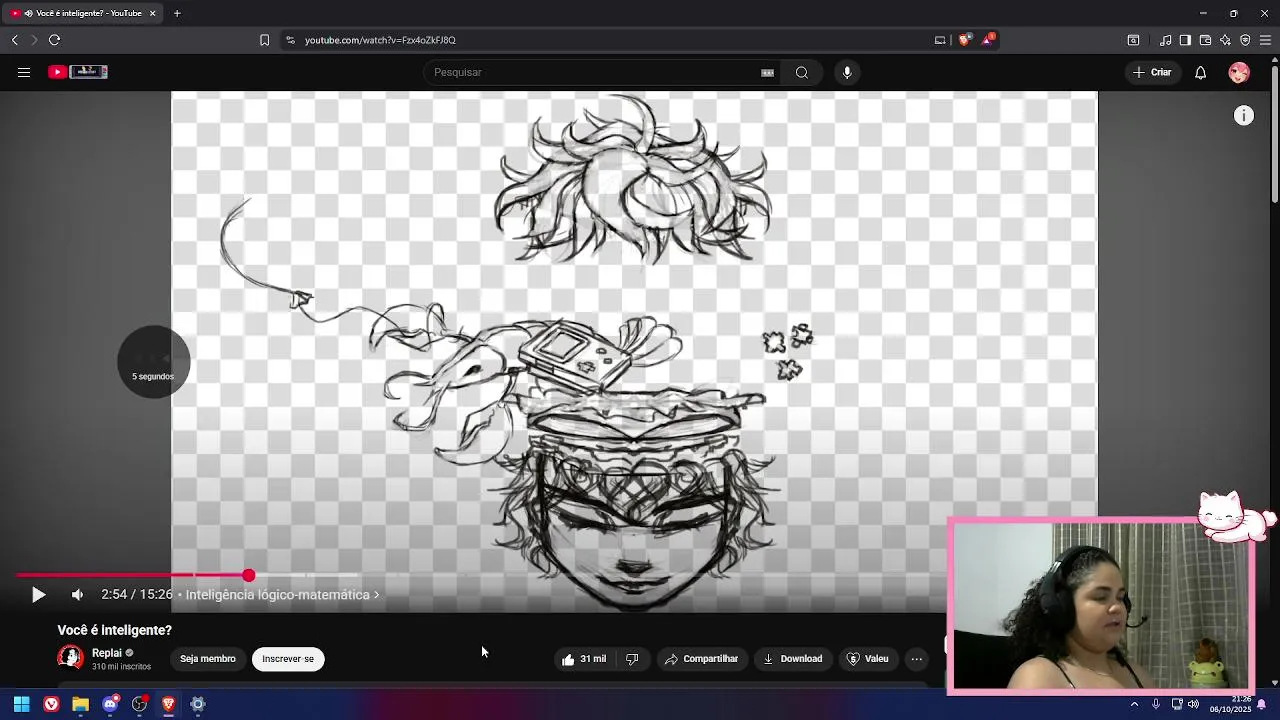Image resolution: width=1280 pixels, height=720 pixels.
Task: Open Vivaldi from the taskbar
Action: point(51,704)
